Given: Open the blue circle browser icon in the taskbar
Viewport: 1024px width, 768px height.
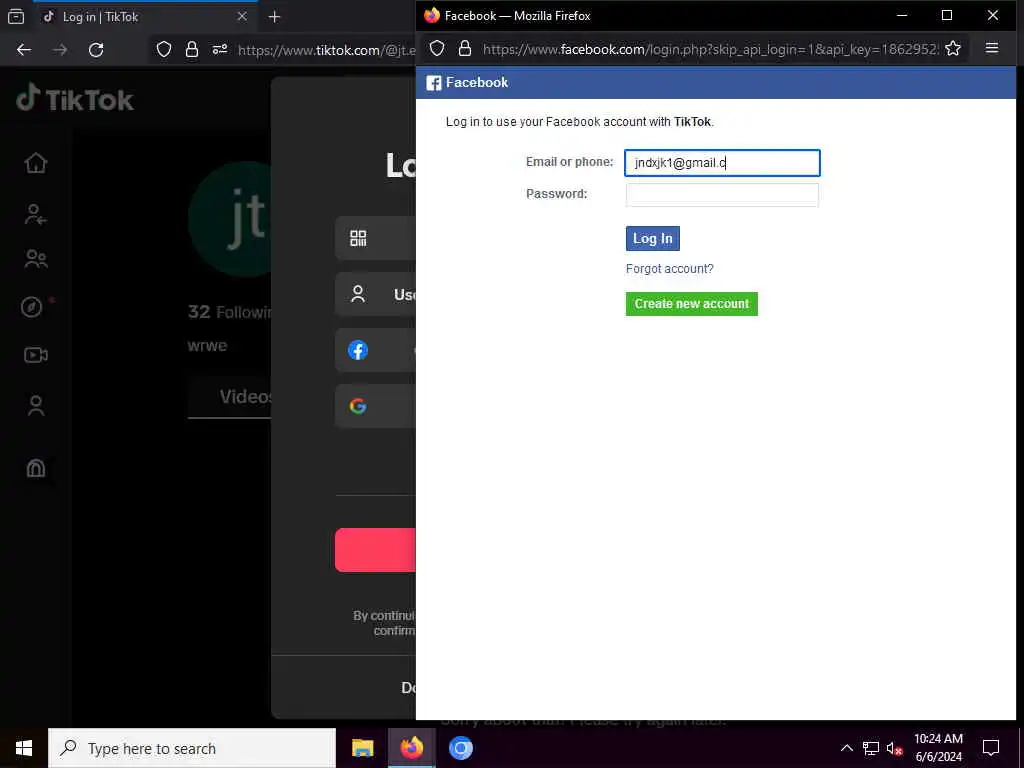Looking at the screenshot, I should pos(460,748).
